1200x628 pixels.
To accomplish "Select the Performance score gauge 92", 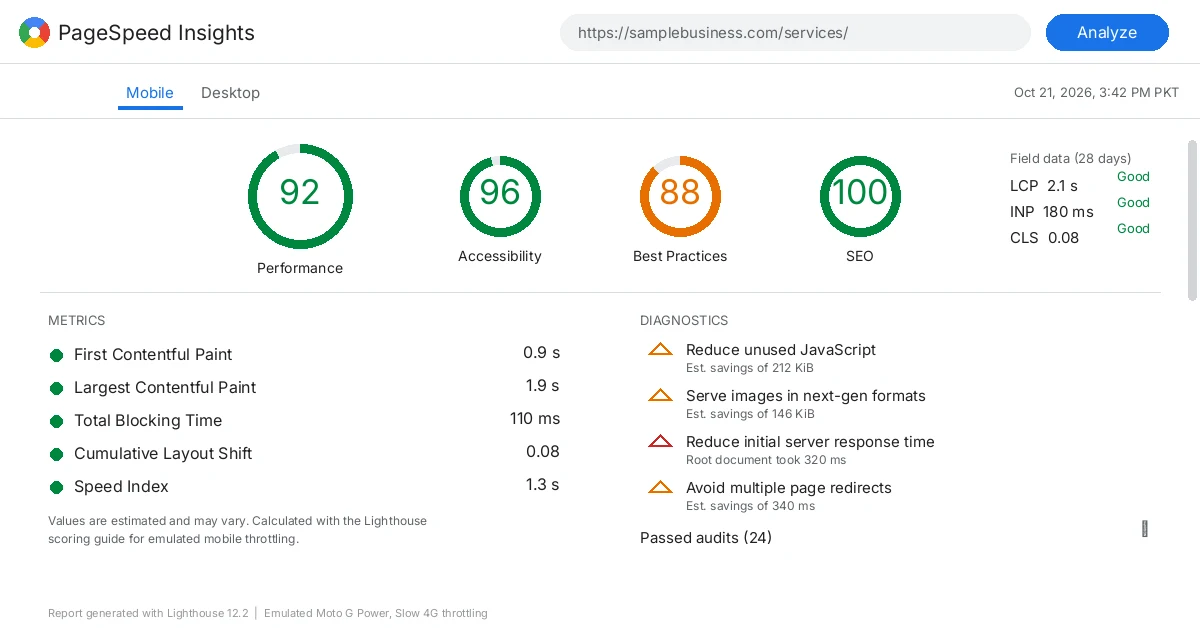I will pos(300,196).
